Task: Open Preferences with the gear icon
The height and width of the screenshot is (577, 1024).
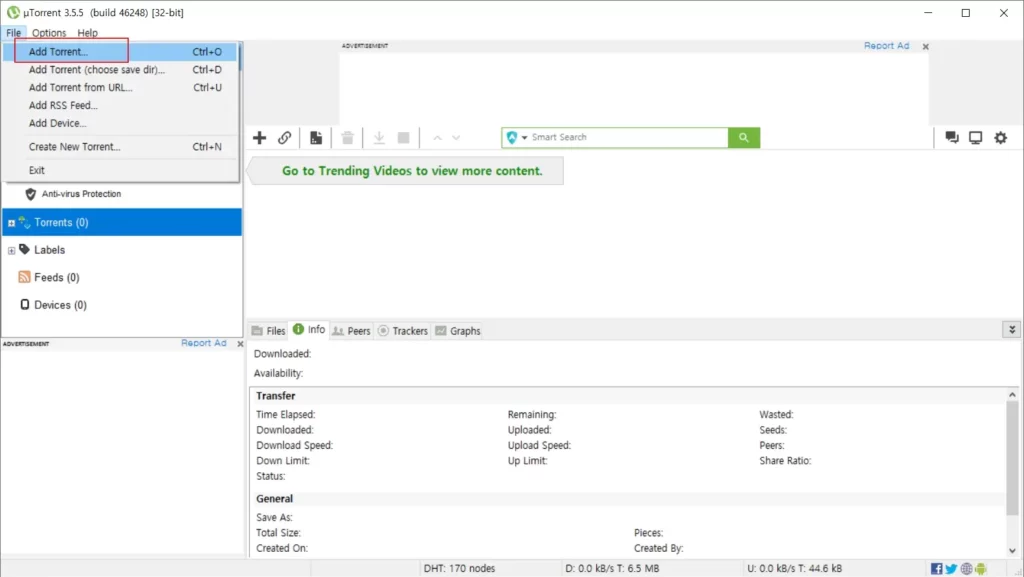Action: pyautogui.click(x=1000, y=138)
